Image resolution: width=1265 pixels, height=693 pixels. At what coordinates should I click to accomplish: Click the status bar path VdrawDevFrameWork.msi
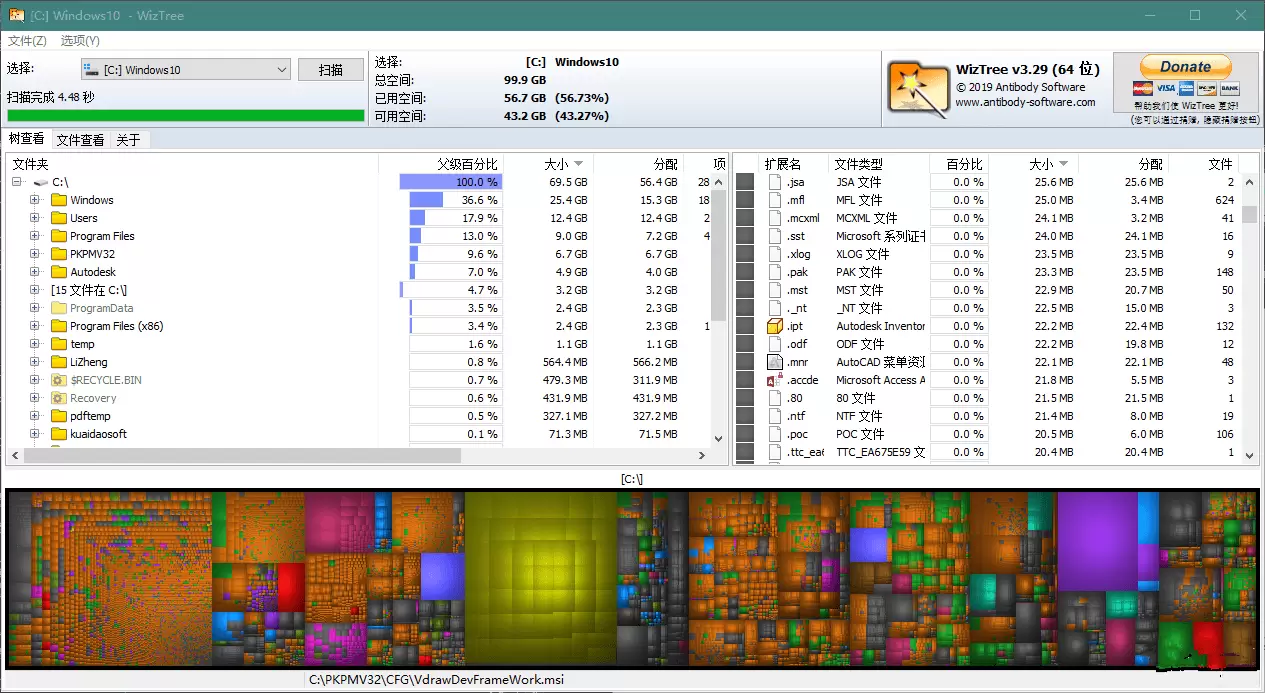(436, 680)
